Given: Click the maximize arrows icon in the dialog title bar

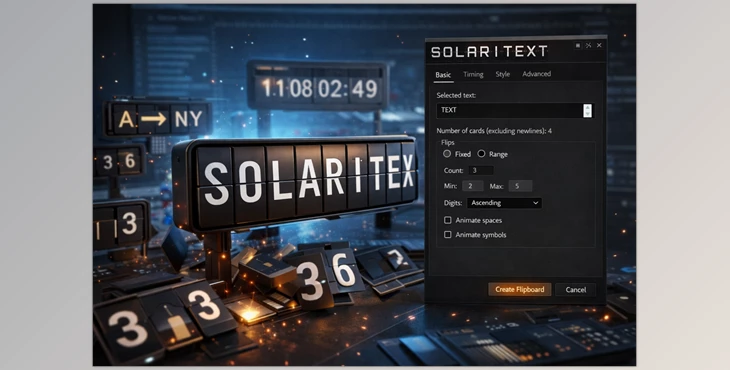Looking at the screenshot, I should point(588,45).
